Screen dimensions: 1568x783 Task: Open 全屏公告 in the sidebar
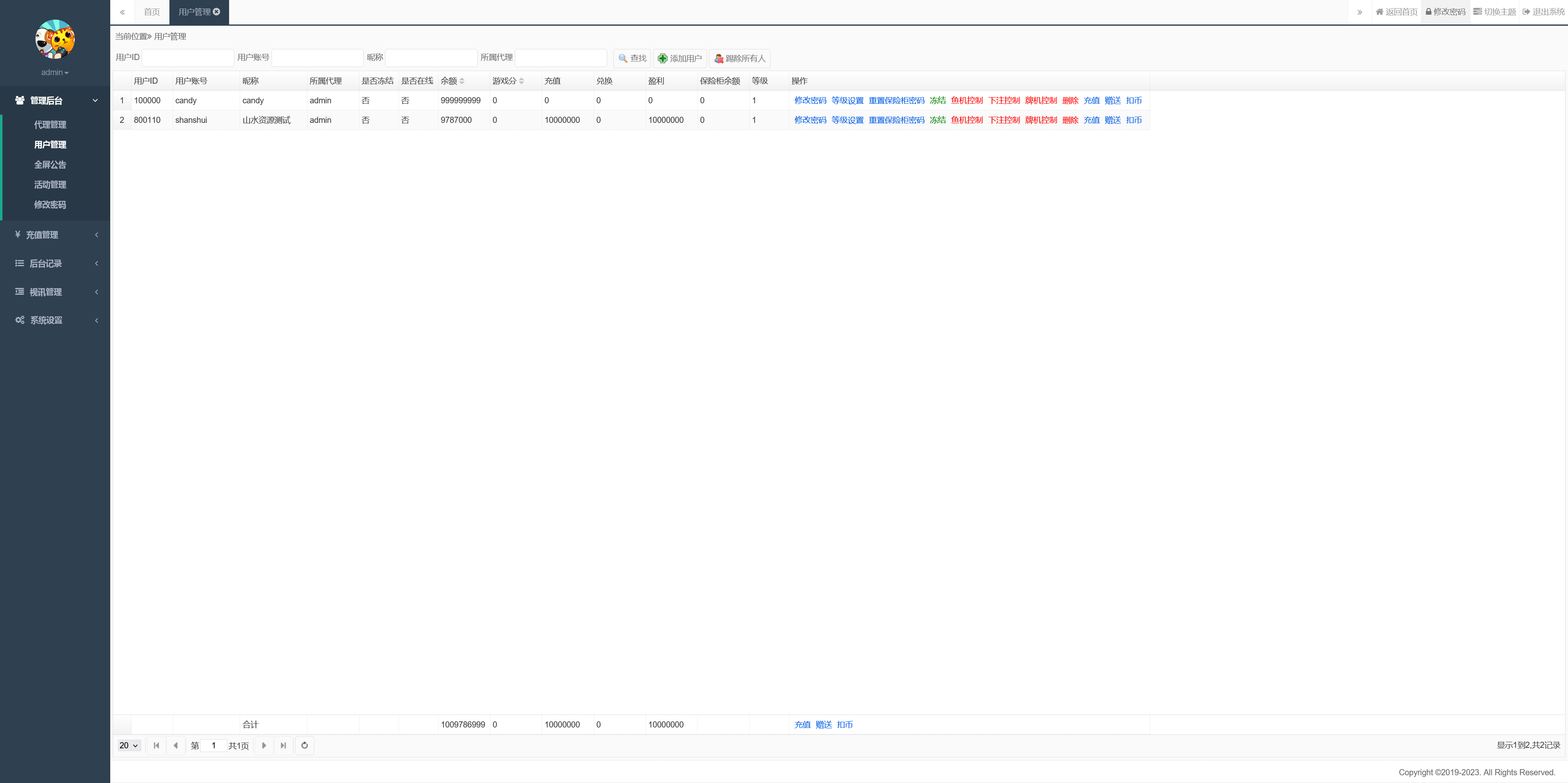coord(50,165)
